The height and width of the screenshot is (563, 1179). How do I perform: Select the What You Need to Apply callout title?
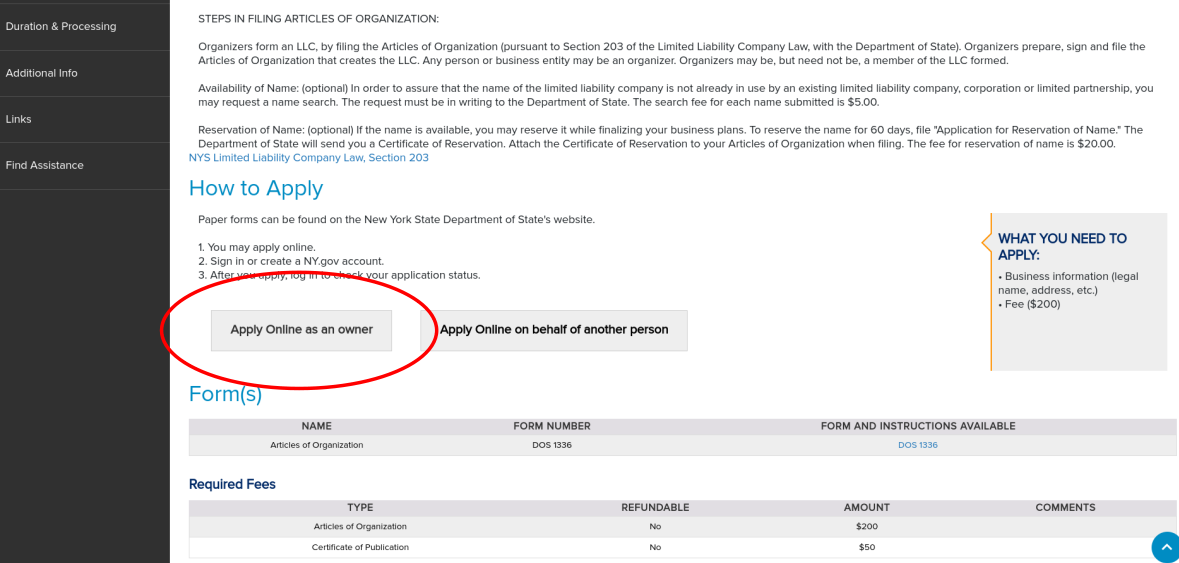(1062, 246)
